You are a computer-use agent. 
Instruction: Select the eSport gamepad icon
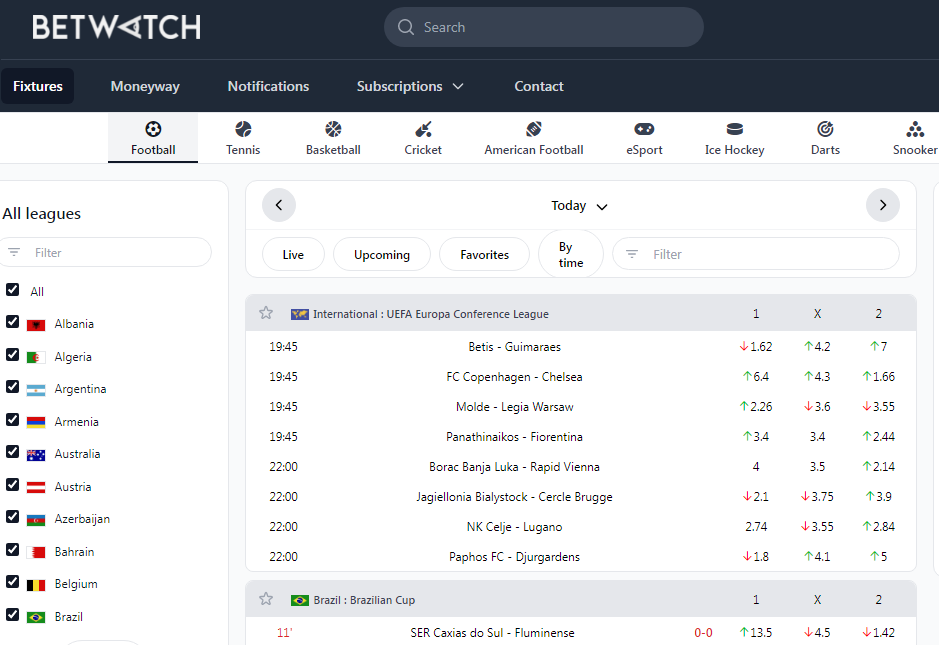[x=645, y=130]
